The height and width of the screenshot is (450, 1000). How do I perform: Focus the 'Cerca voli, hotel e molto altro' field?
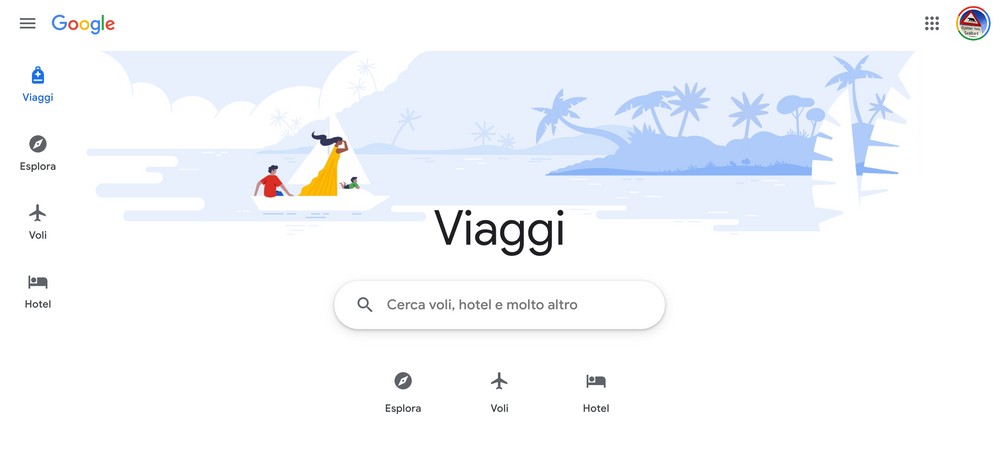click(499, 305)
